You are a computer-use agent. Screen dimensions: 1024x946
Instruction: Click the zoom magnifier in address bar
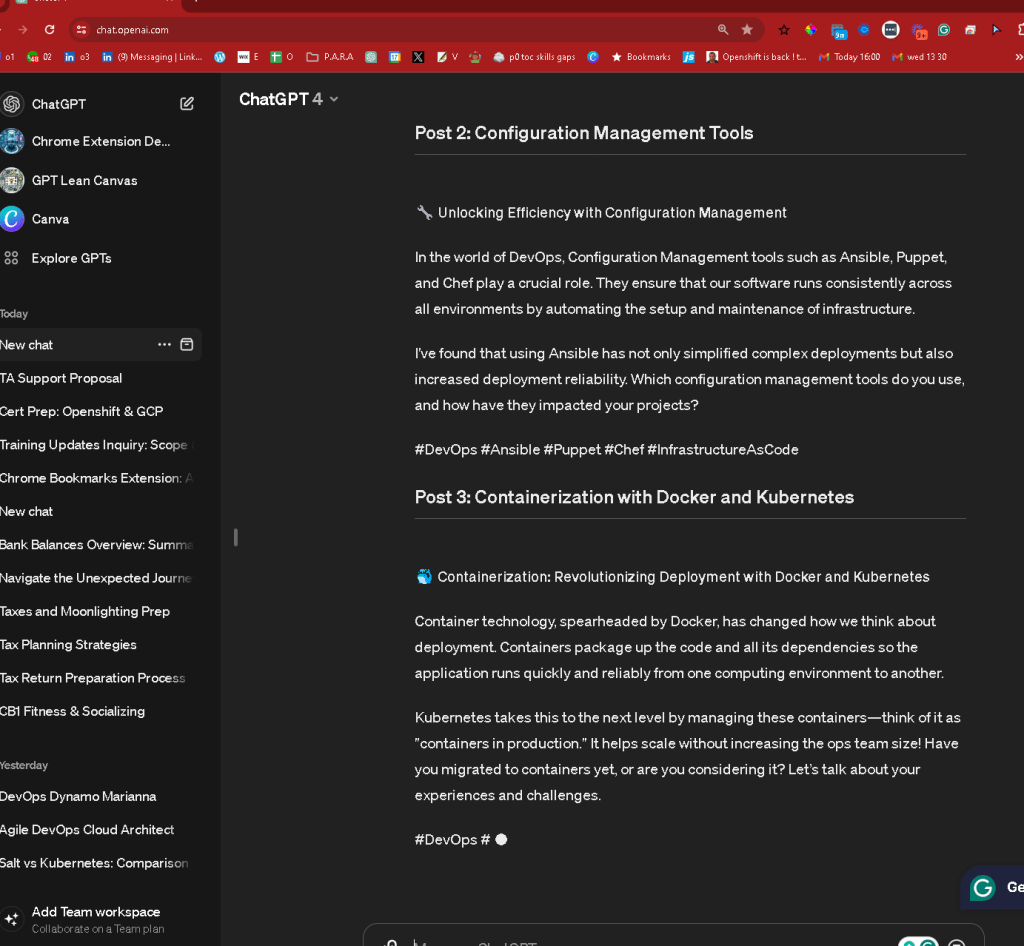pos(723,30)
